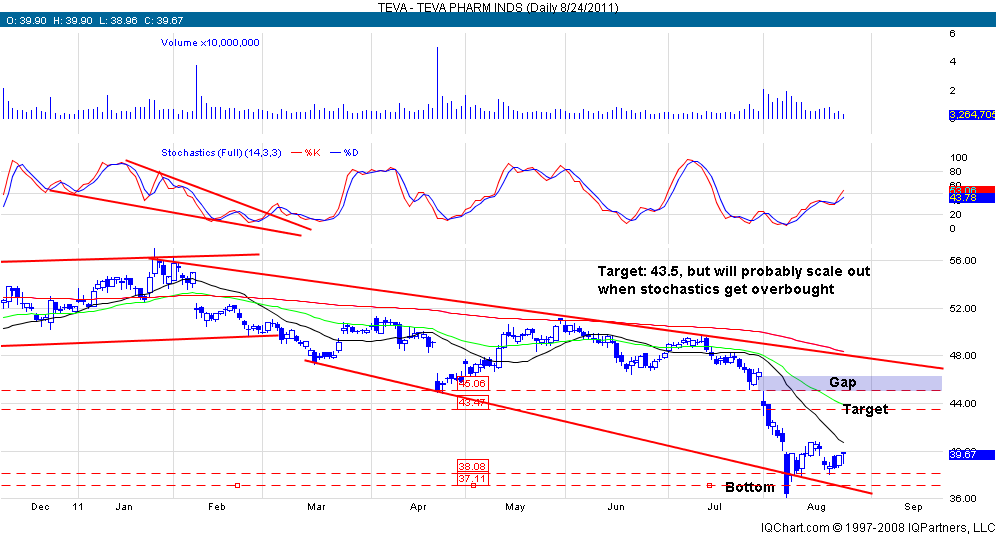This screenshot has height=534, width=996.
Task: Click the 37.11 support level label
Action: (471, 479)
